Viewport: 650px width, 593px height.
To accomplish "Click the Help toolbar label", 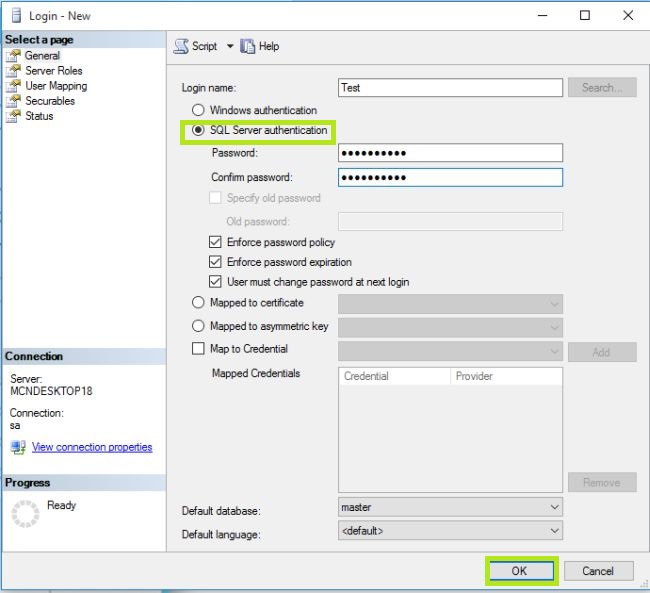I will 269,46.
